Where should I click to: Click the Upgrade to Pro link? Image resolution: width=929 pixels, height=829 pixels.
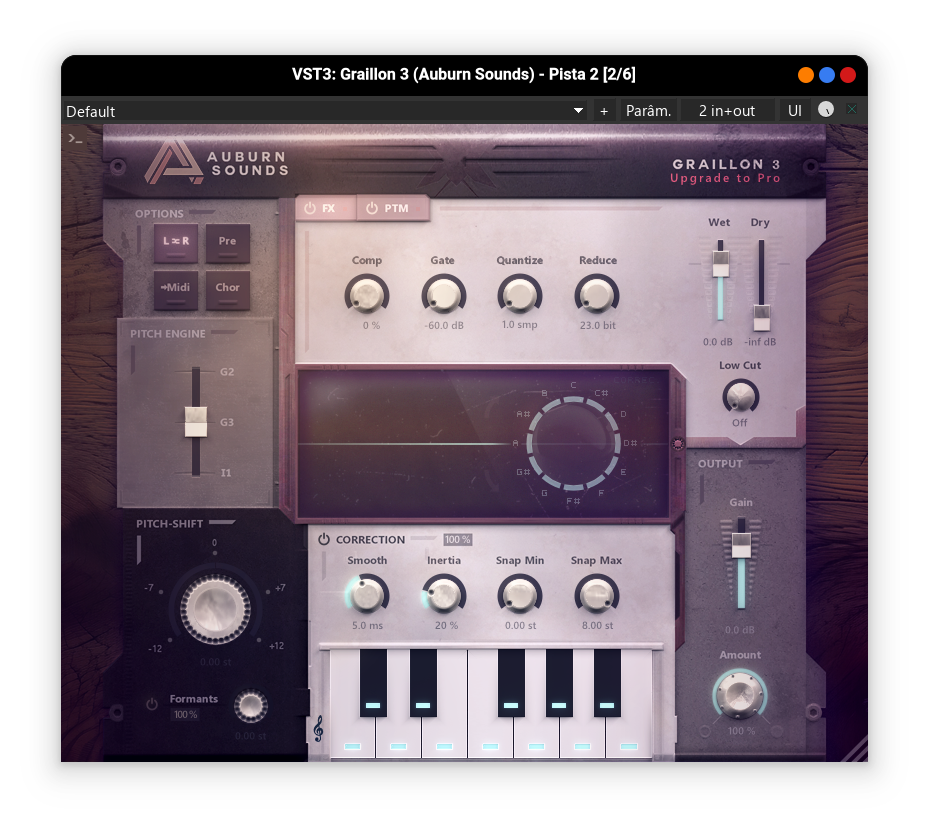[x=725, y=179]
